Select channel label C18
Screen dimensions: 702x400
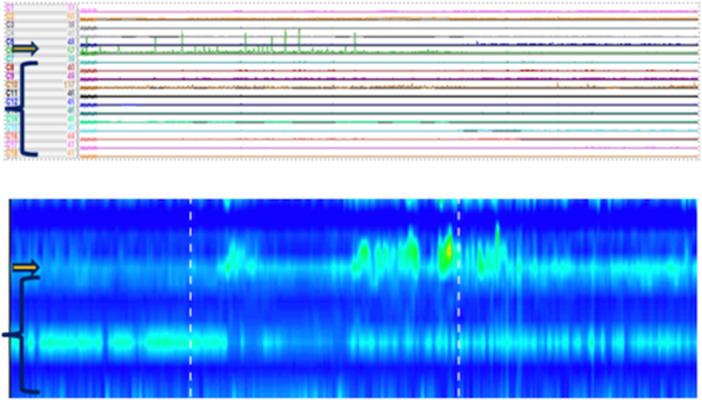[9, 152]
